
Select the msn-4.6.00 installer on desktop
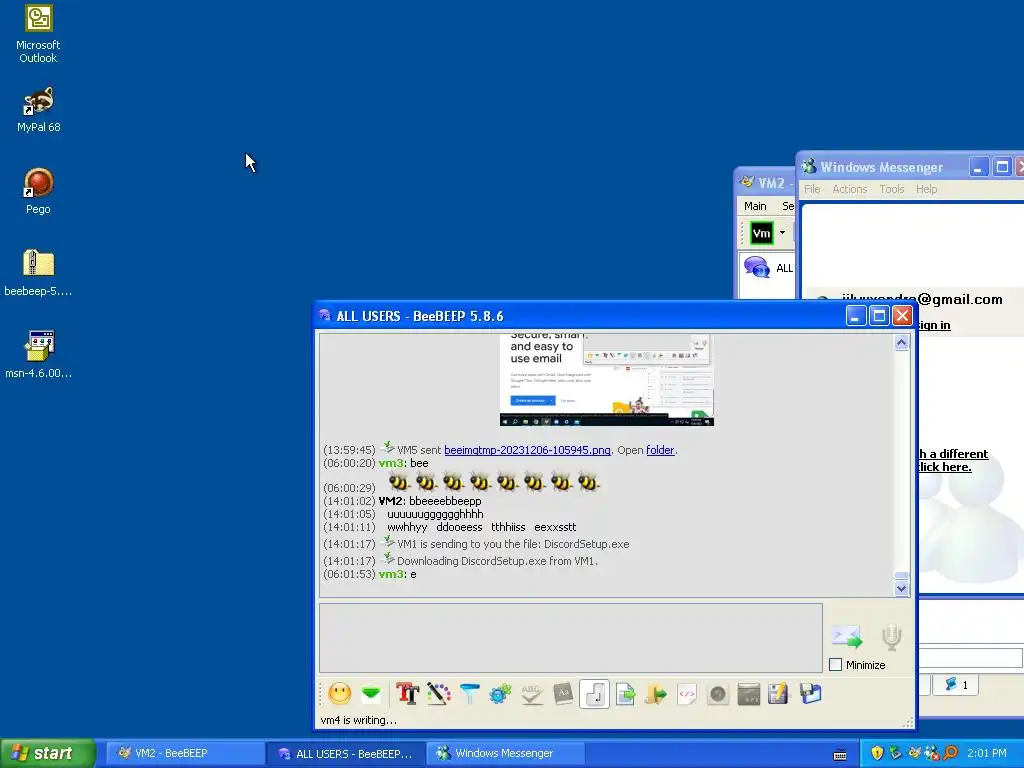[x=38, y=355]
